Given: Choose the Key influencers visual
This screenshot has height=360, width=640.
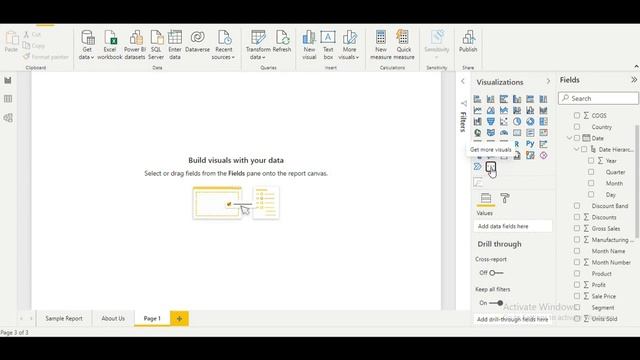Looking at the screenshot, I should click(543, 144).
